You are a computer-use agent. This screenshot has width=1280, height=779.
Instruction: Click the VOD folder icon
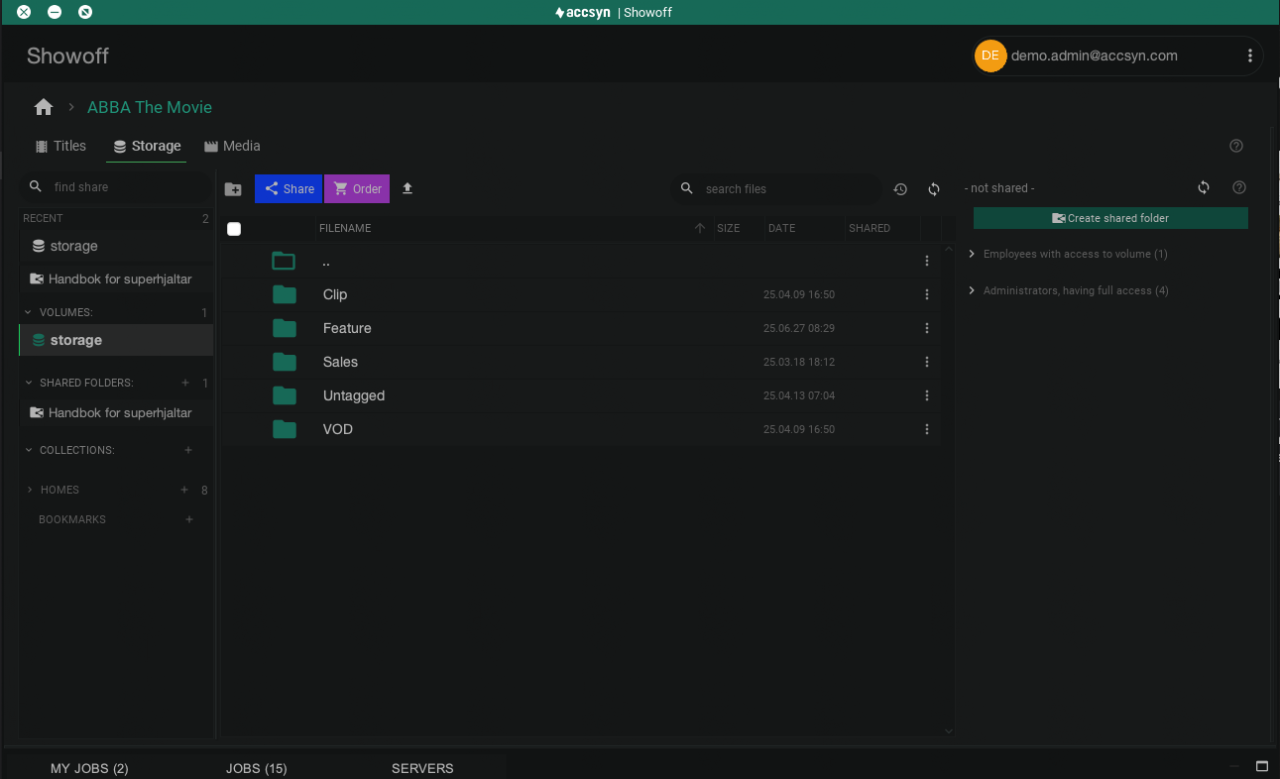click(284, 429)
